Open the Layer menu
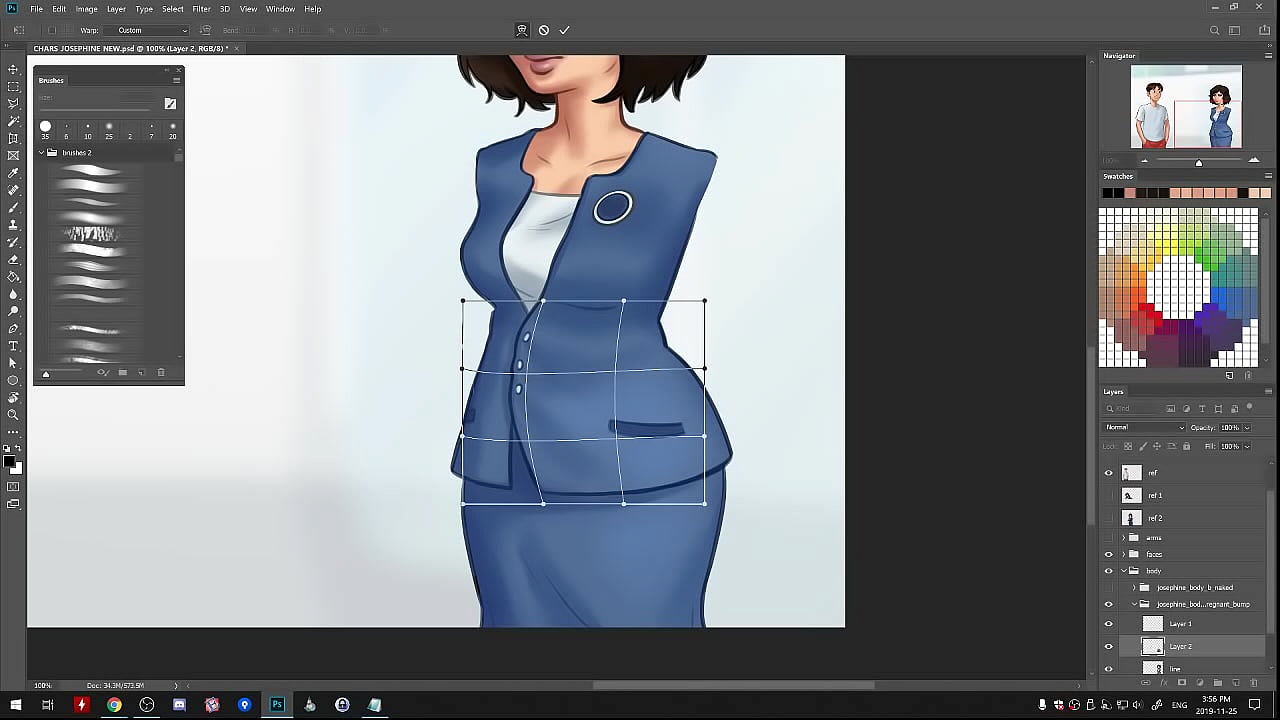 click(x=116, y=9)
